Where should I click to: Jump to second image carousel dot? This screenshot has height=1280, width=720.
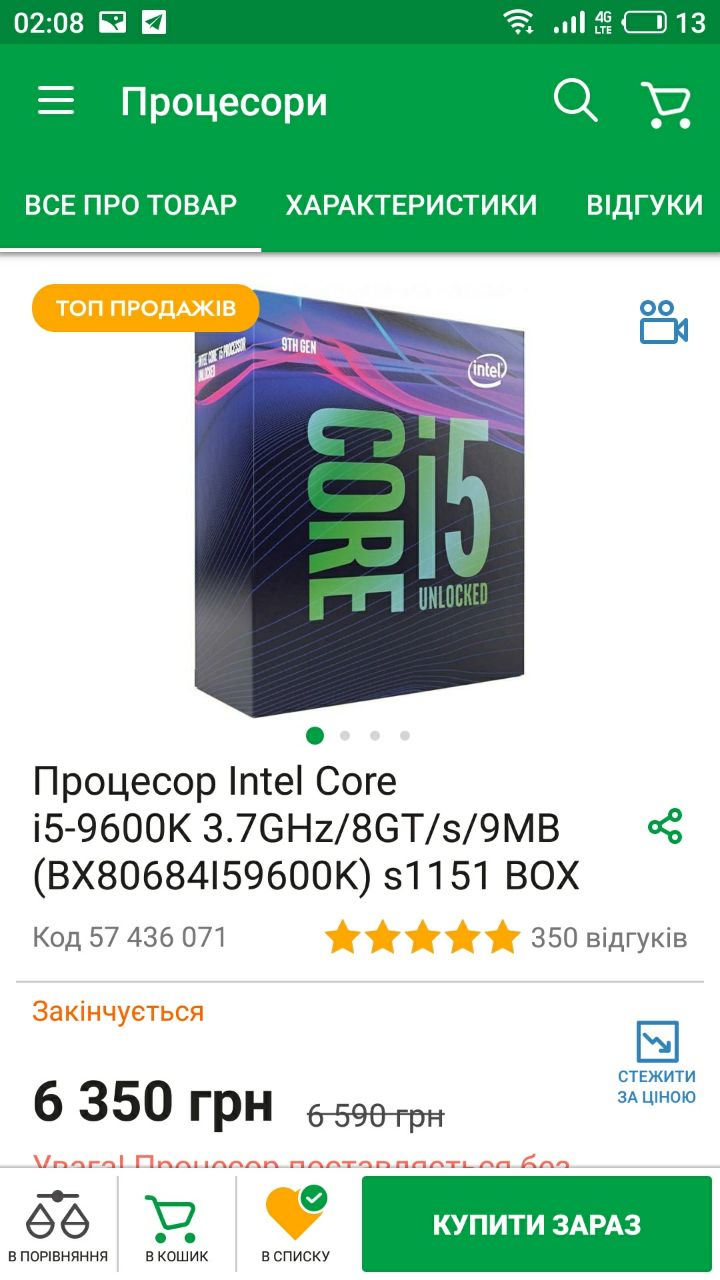point(345,735)
